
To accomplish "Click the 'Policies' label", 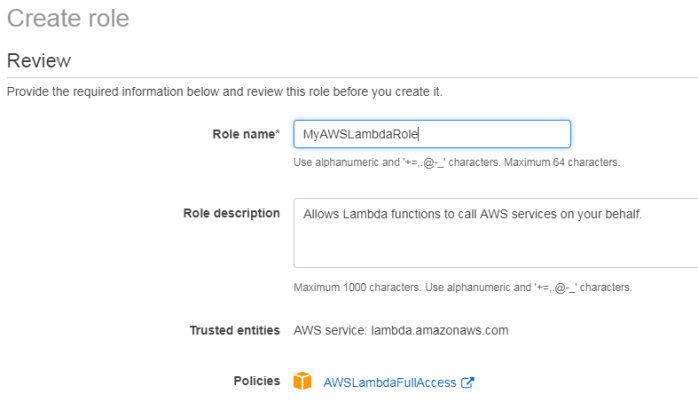I will tap(259, 381).
